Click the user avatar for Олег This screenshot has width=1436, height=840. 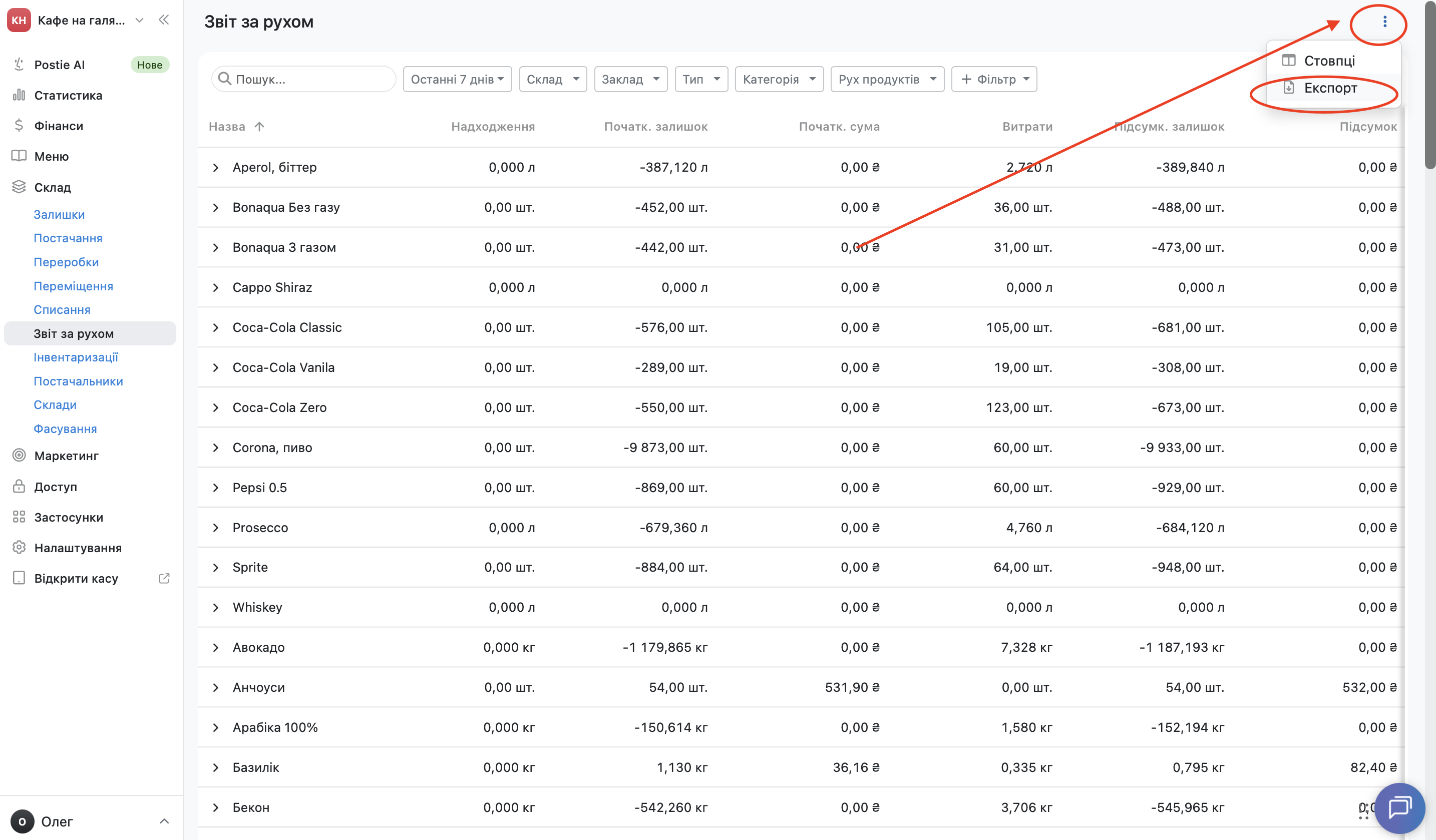22,821
